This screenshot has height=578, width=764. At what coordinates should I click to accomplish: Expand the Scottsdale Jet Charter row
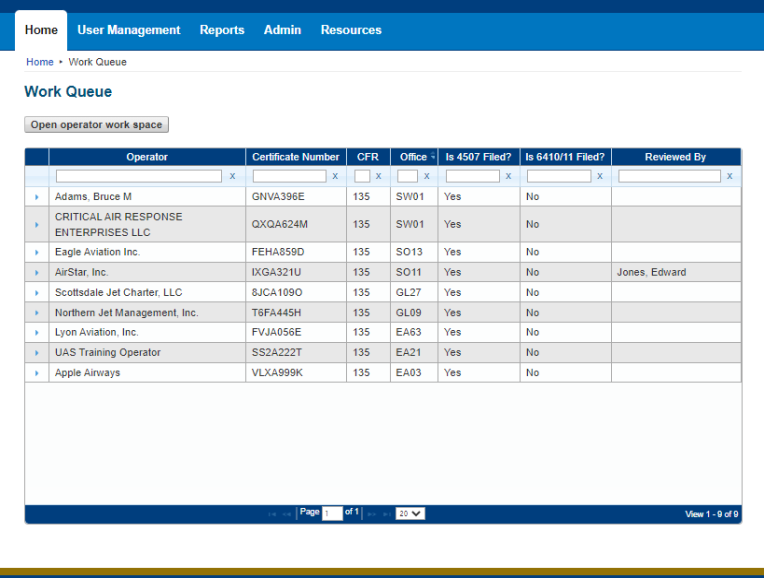pos(37,293)
